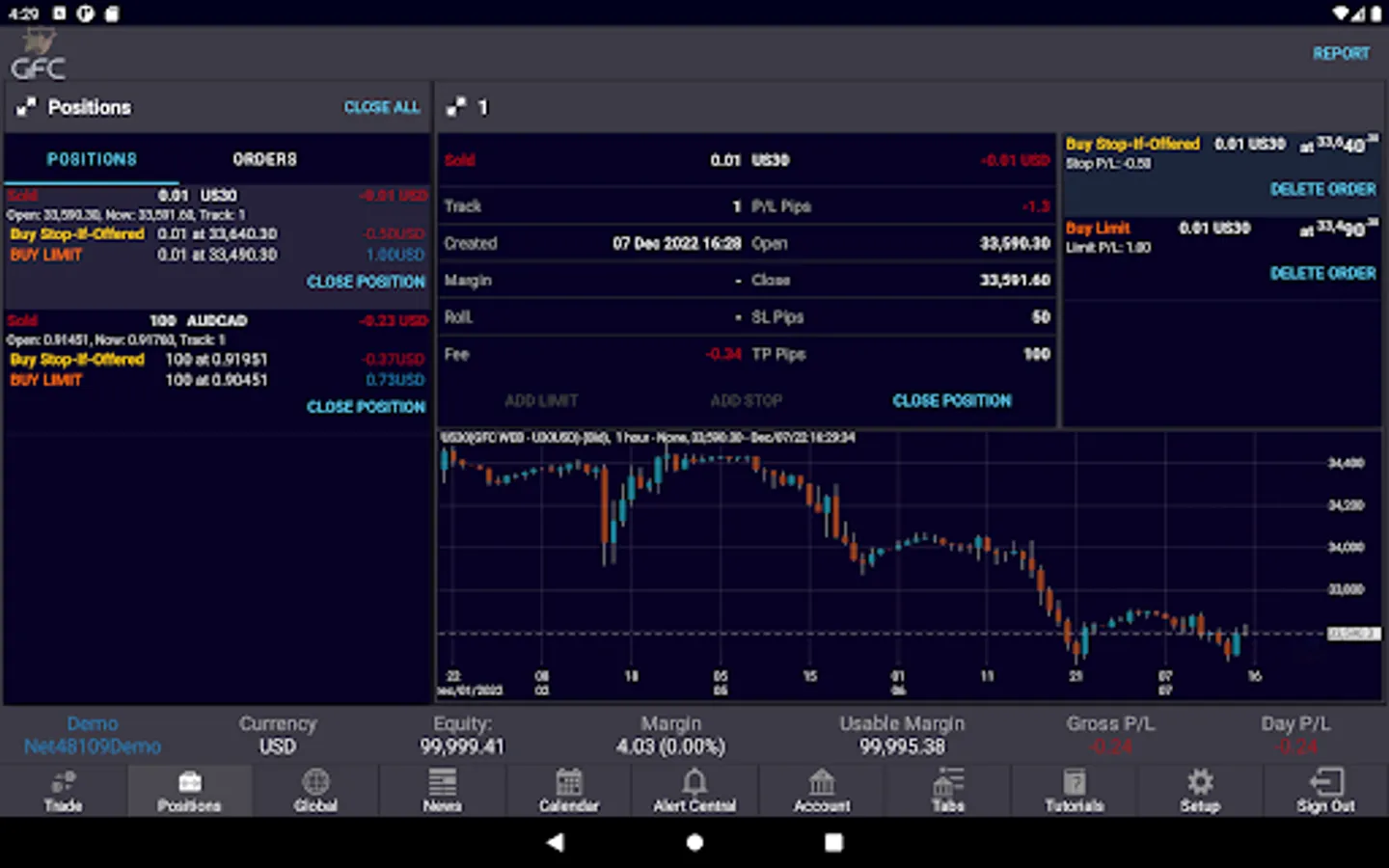This screenshot has width=1389, height=868.
Task: Delete the Buy Limit order
Action: tap(1322, 273)
